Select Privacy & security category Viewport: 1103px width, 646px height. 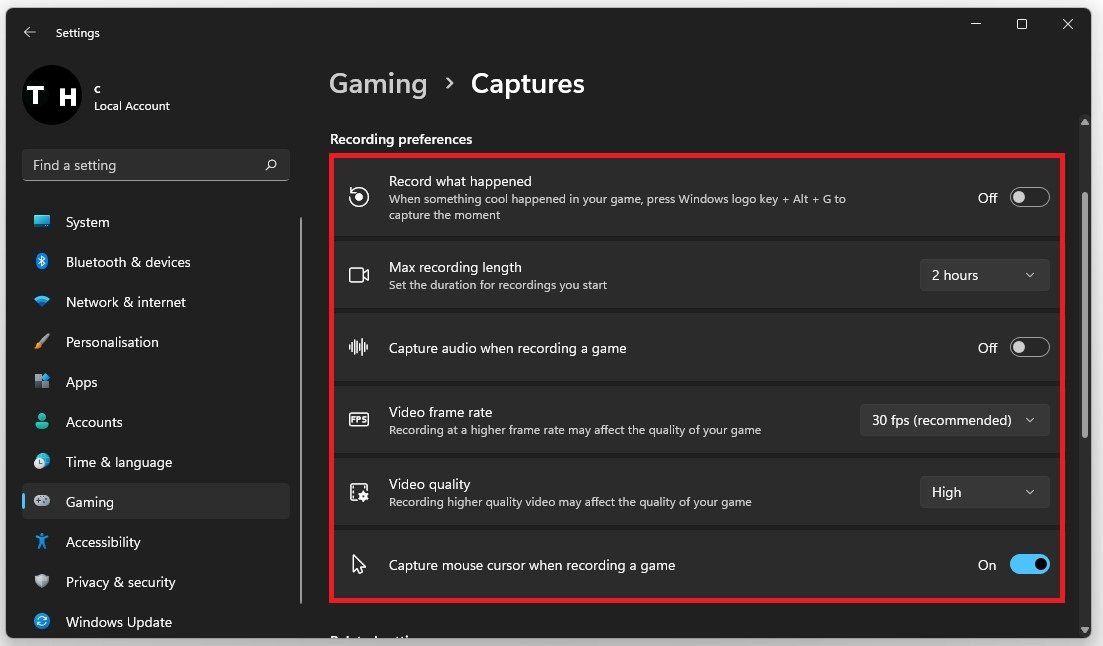point(155,582)
